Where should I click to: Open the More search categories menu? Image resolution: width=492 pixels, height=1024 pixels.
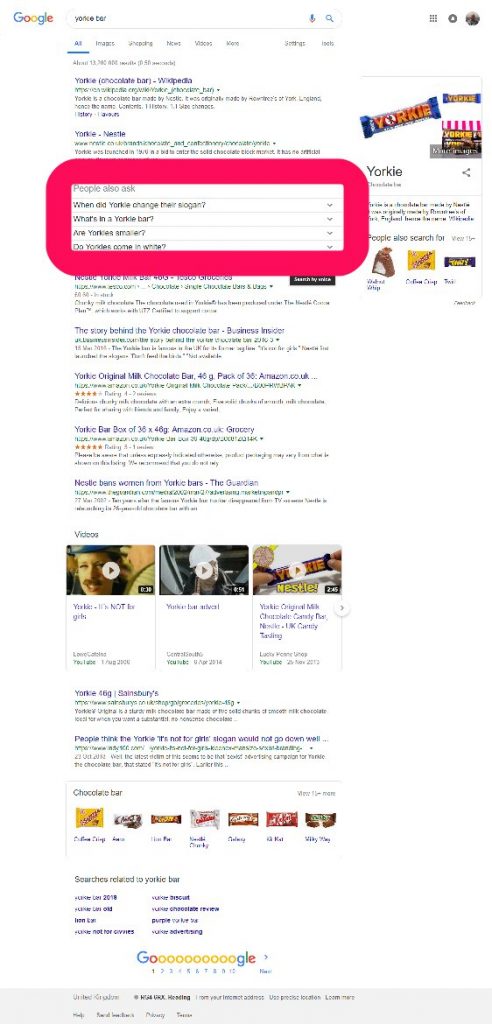pyautogui.click(x=233, y=44)
